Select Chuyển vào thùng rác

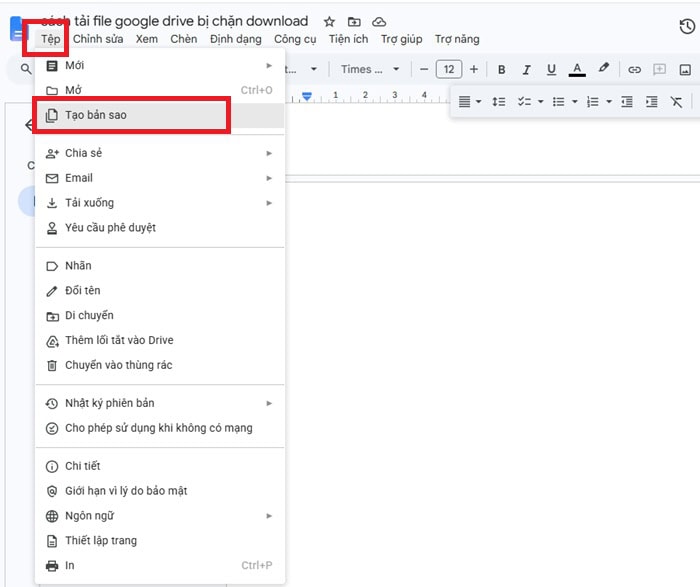(x=159, y=365)
